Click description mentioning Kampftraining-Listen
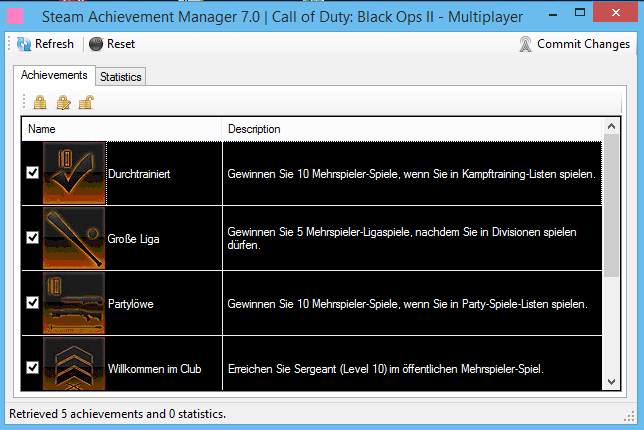 pos(411,174)
